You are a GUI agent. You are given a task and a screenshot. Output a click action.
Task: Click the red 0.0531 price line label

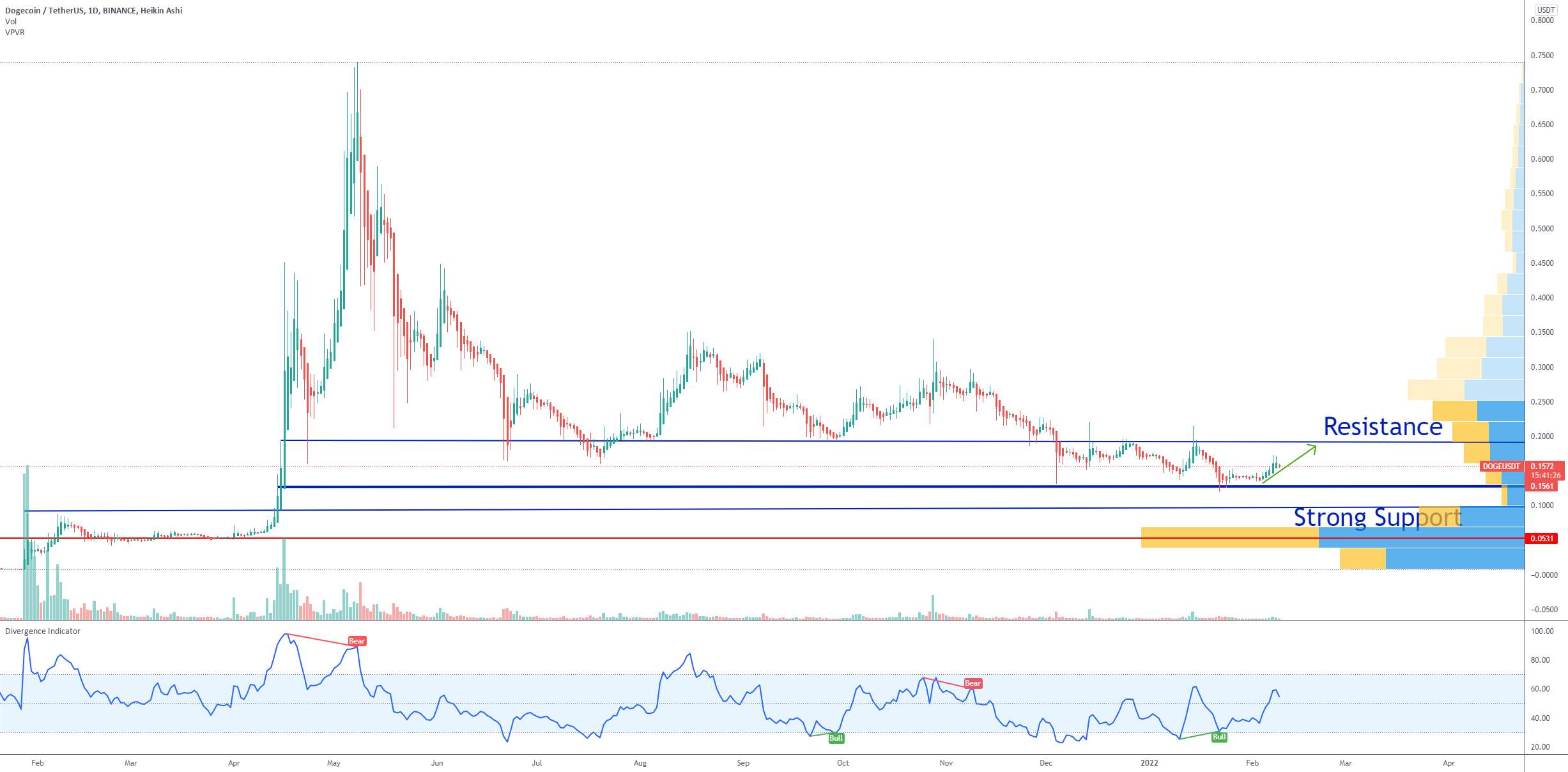[x=1542, y=539]
